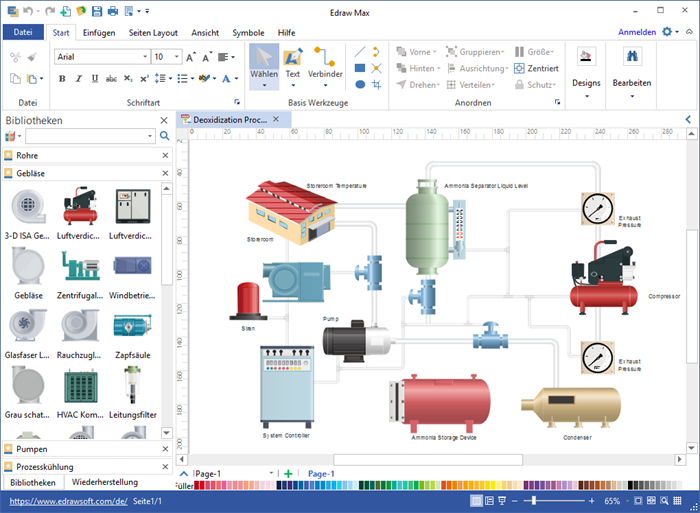Toggle bold text formatting
The width and height of the screenshot is (700, 513).
coord(62,79)
